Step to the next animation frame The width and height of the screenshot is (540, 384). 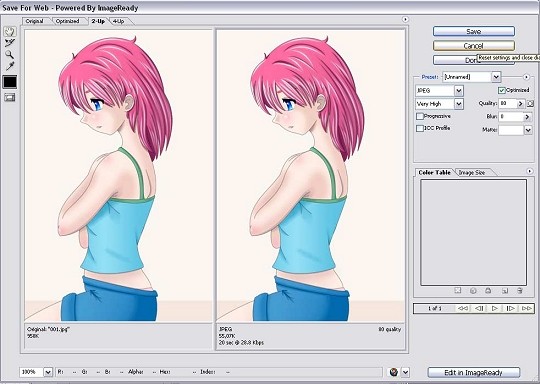pyautogui.click(x=510, y=308)
